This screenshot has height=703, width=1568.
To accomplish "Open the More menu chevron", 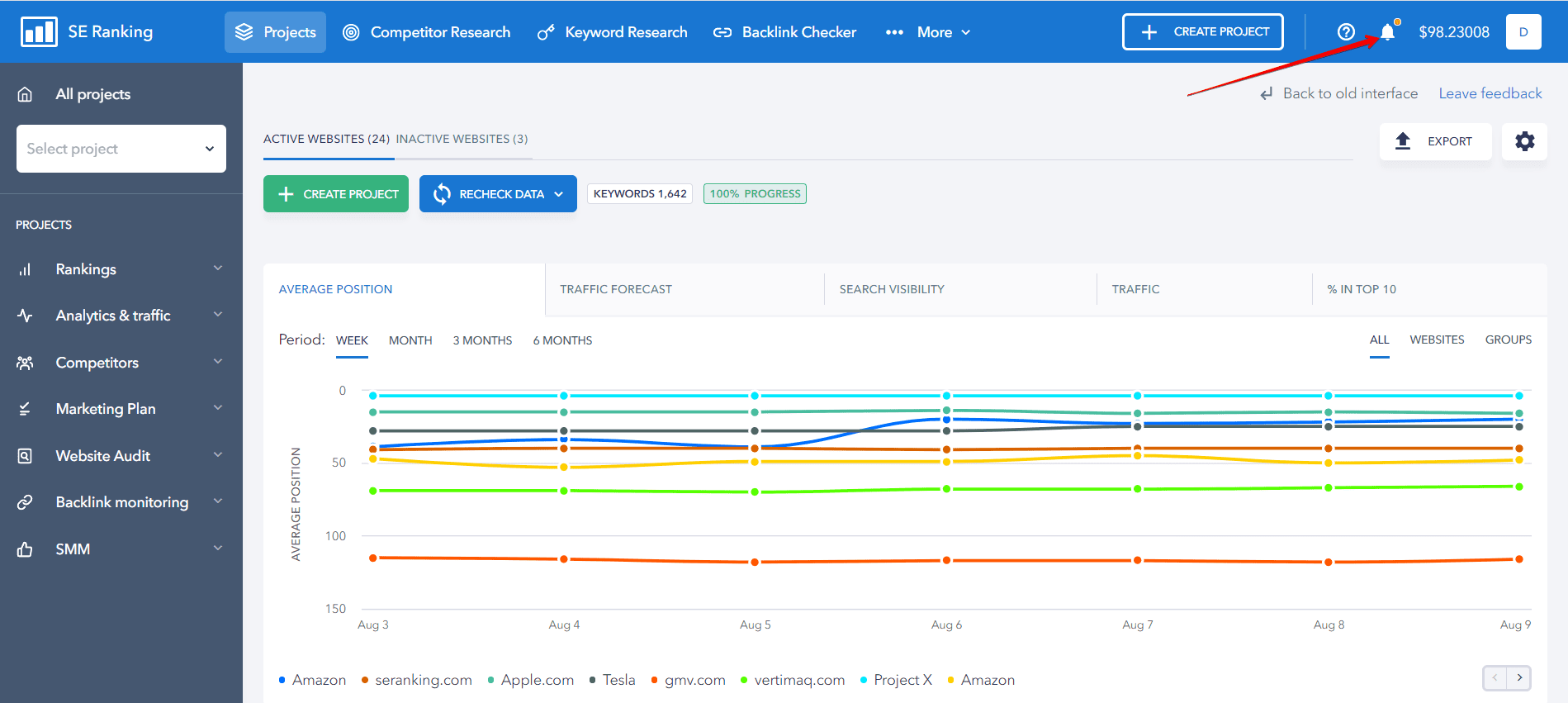I will tap(965, 32).
